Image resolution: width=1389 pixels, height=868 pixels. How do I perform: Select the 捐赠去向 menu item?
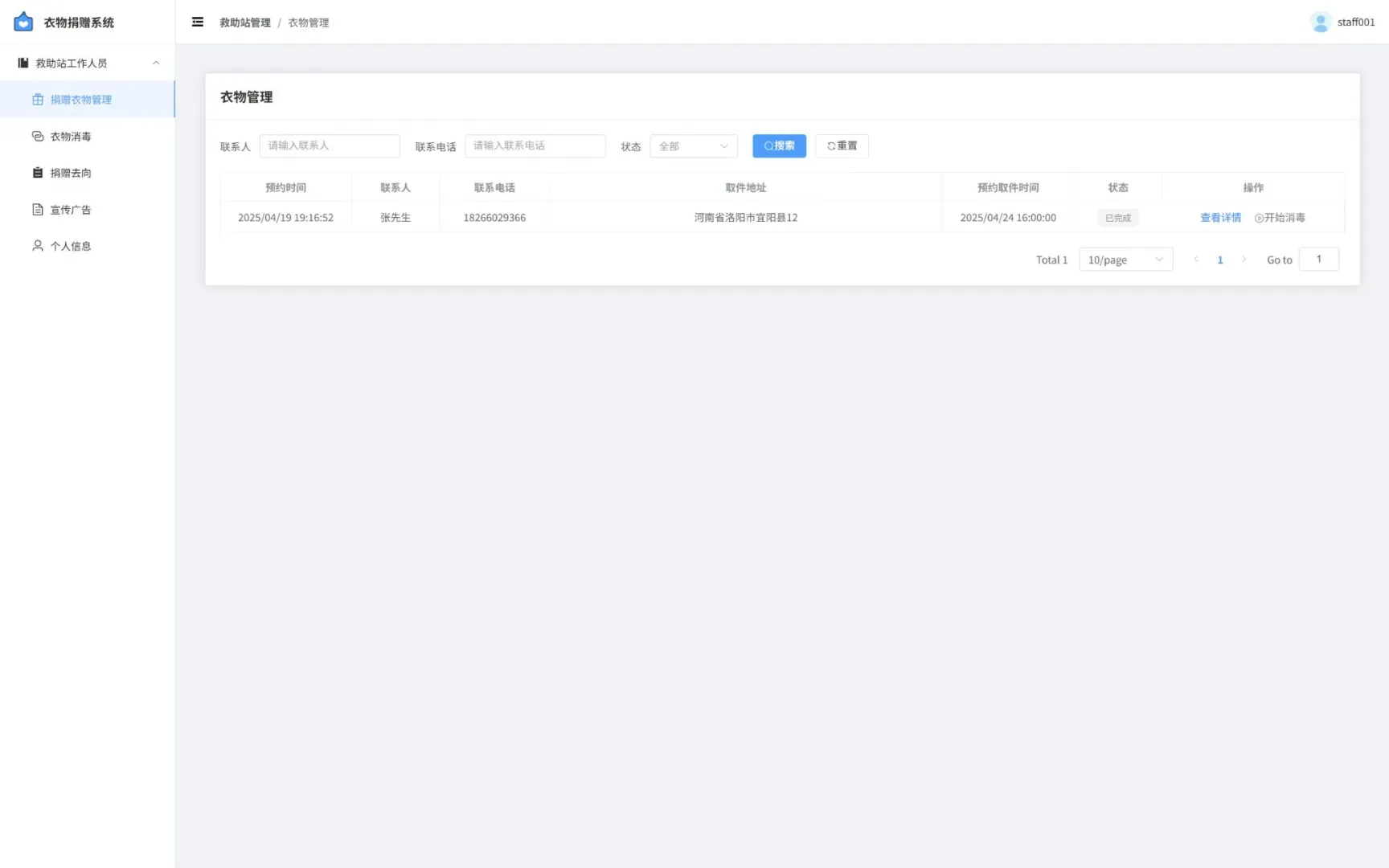coord(88,173)
